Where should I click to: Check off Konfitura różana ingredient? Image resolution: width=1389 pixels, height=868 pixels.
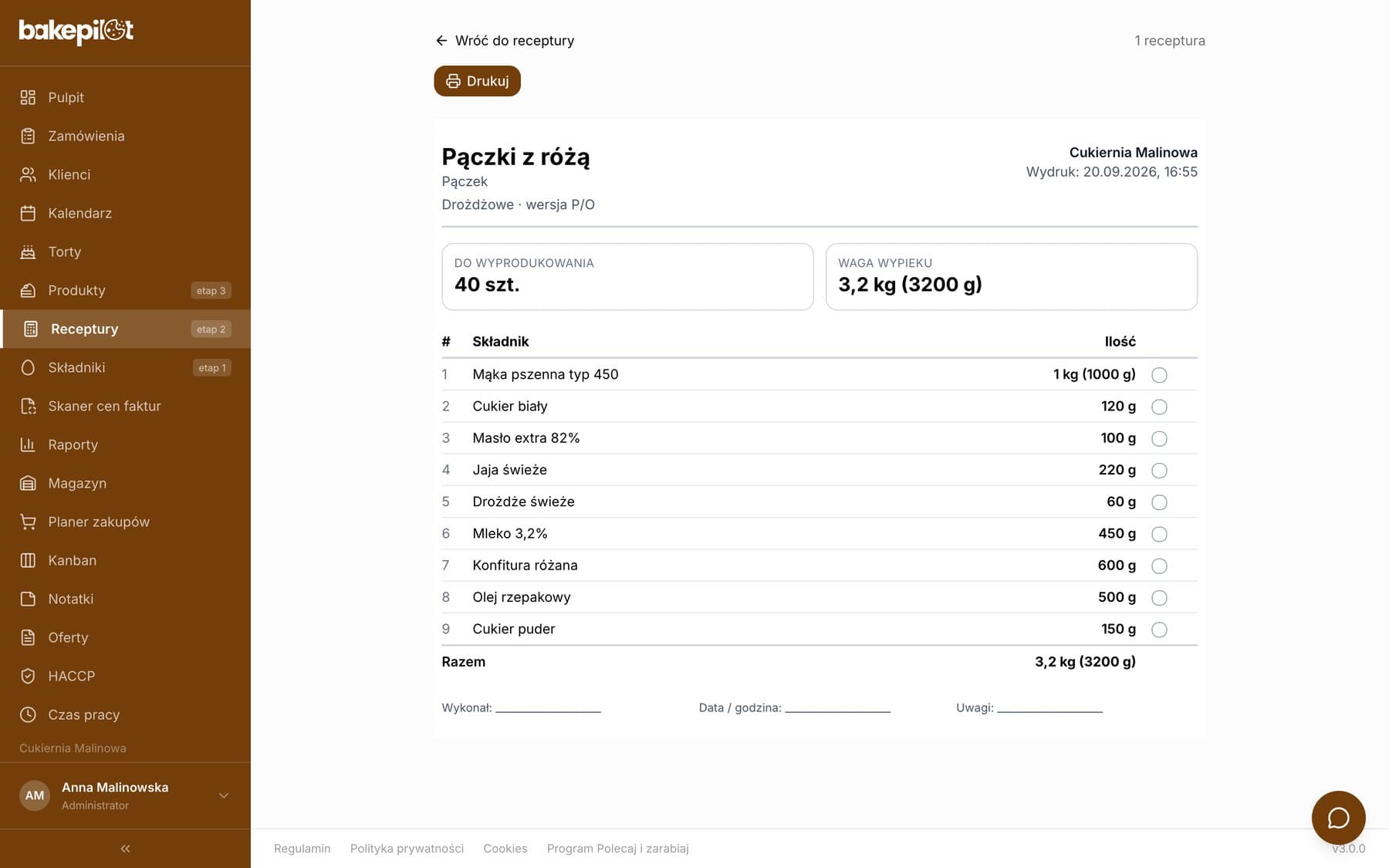(x=1159, y=566)
